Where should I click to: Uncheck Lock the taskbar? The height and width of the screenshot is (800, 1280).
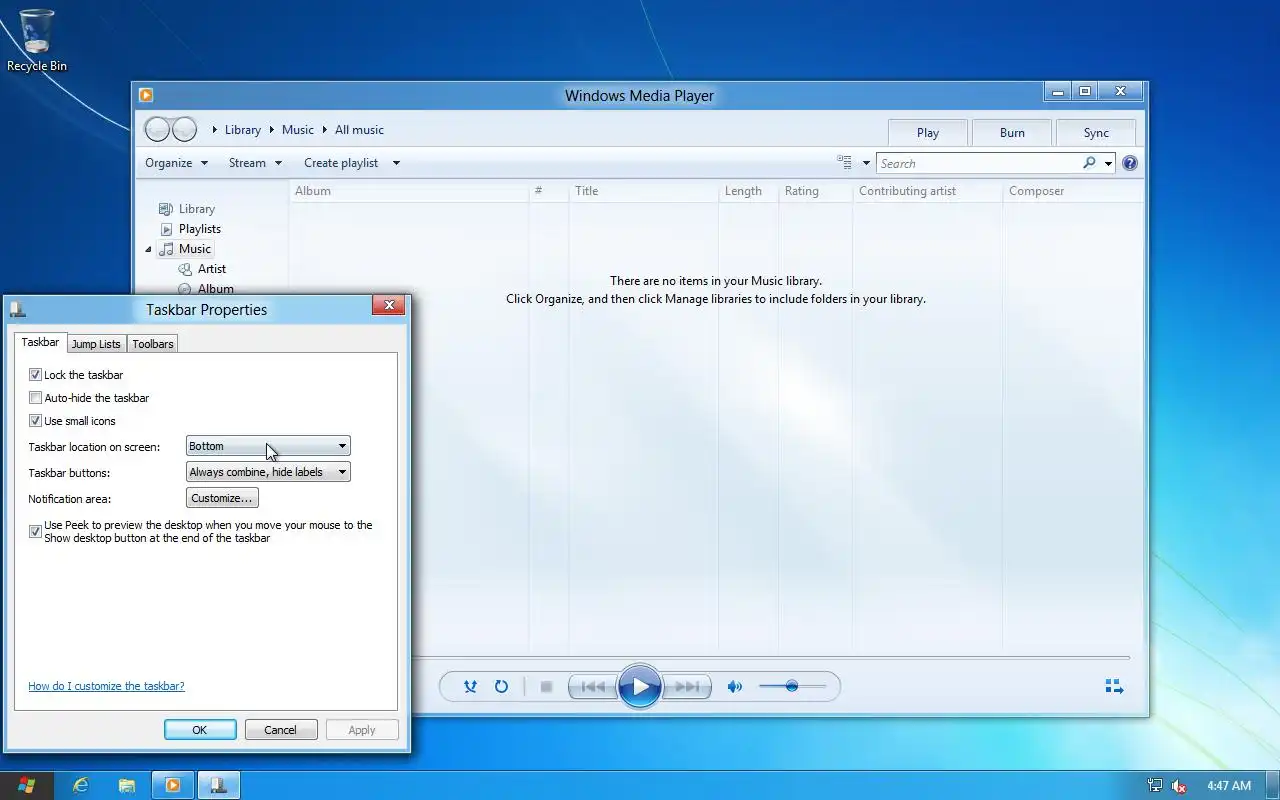coord(36,375)
